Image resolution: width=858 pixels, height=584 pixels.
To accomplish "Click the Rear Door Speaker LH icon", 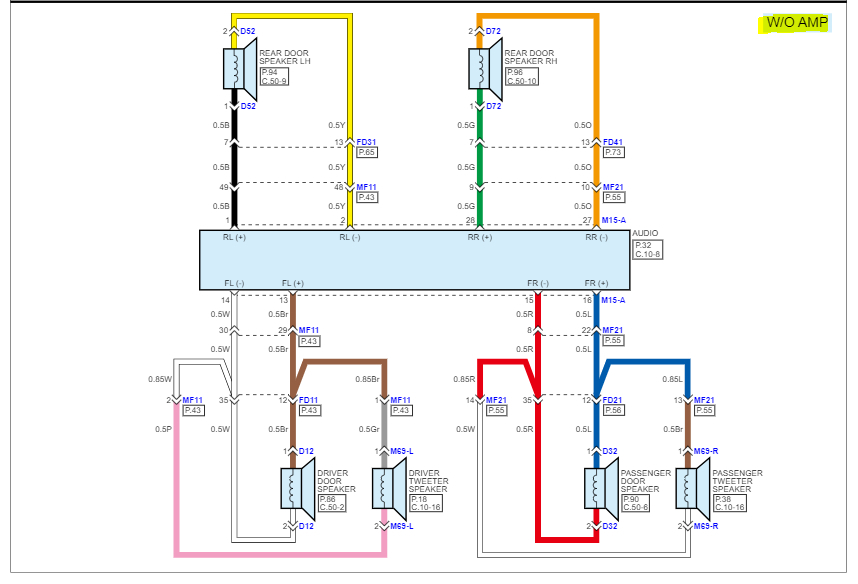I will [236, 70].
